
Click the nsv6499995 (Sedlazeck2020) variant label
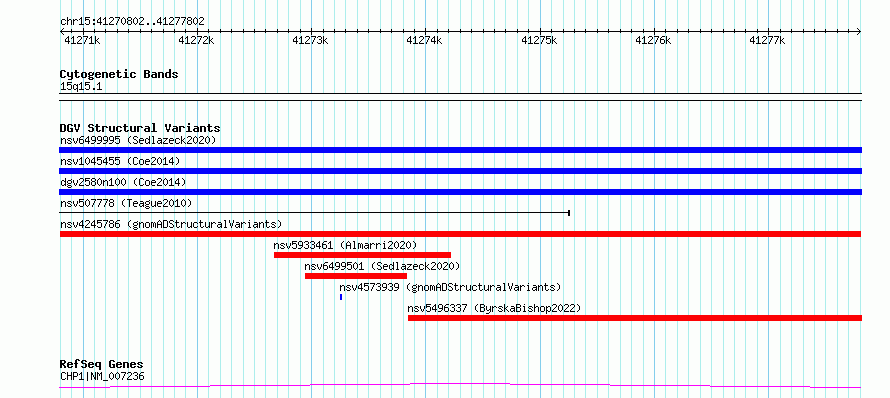[138, 140]
